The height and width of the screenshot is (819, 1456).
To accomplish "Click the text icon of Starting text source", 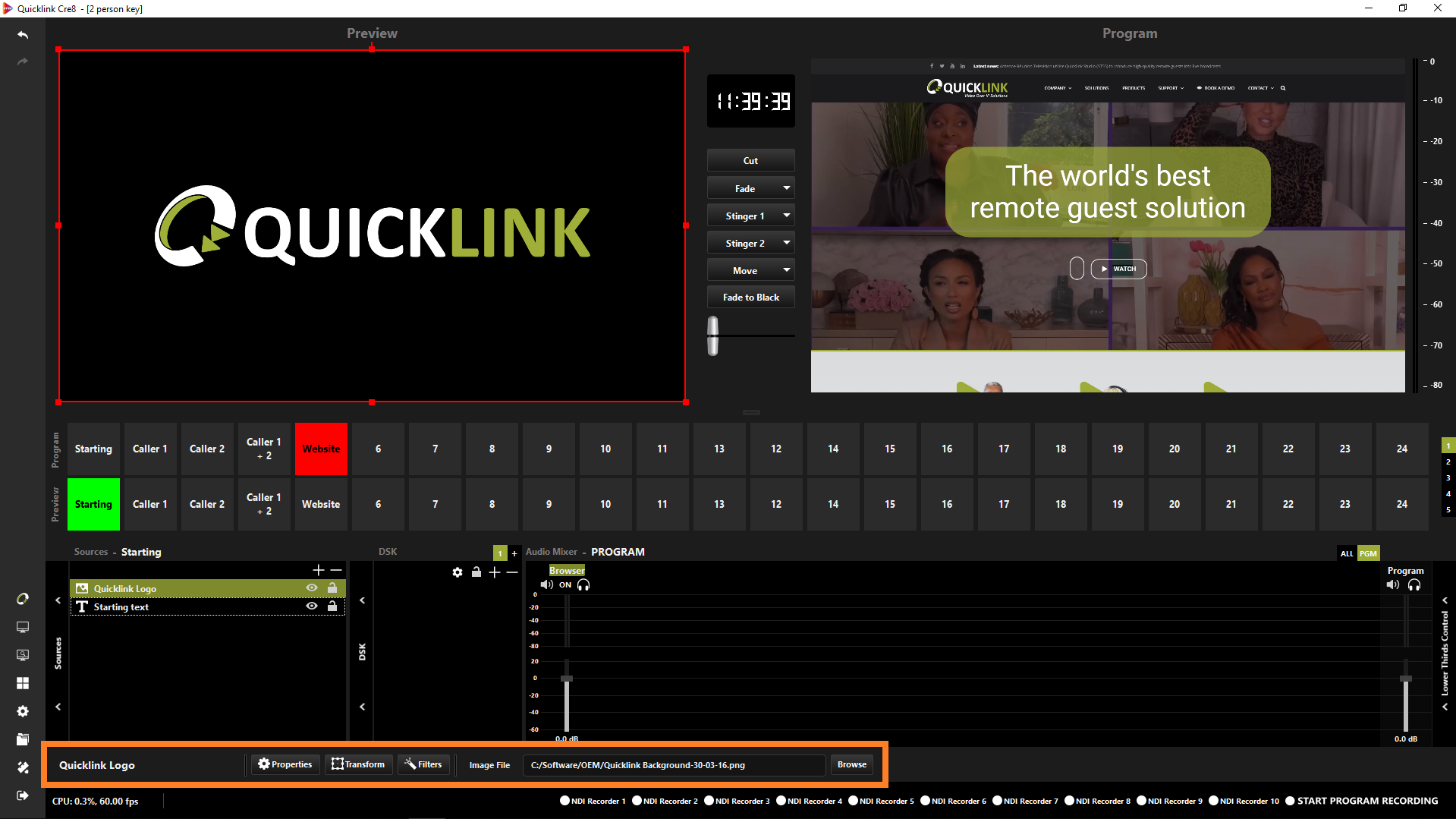I will (82, 606).
